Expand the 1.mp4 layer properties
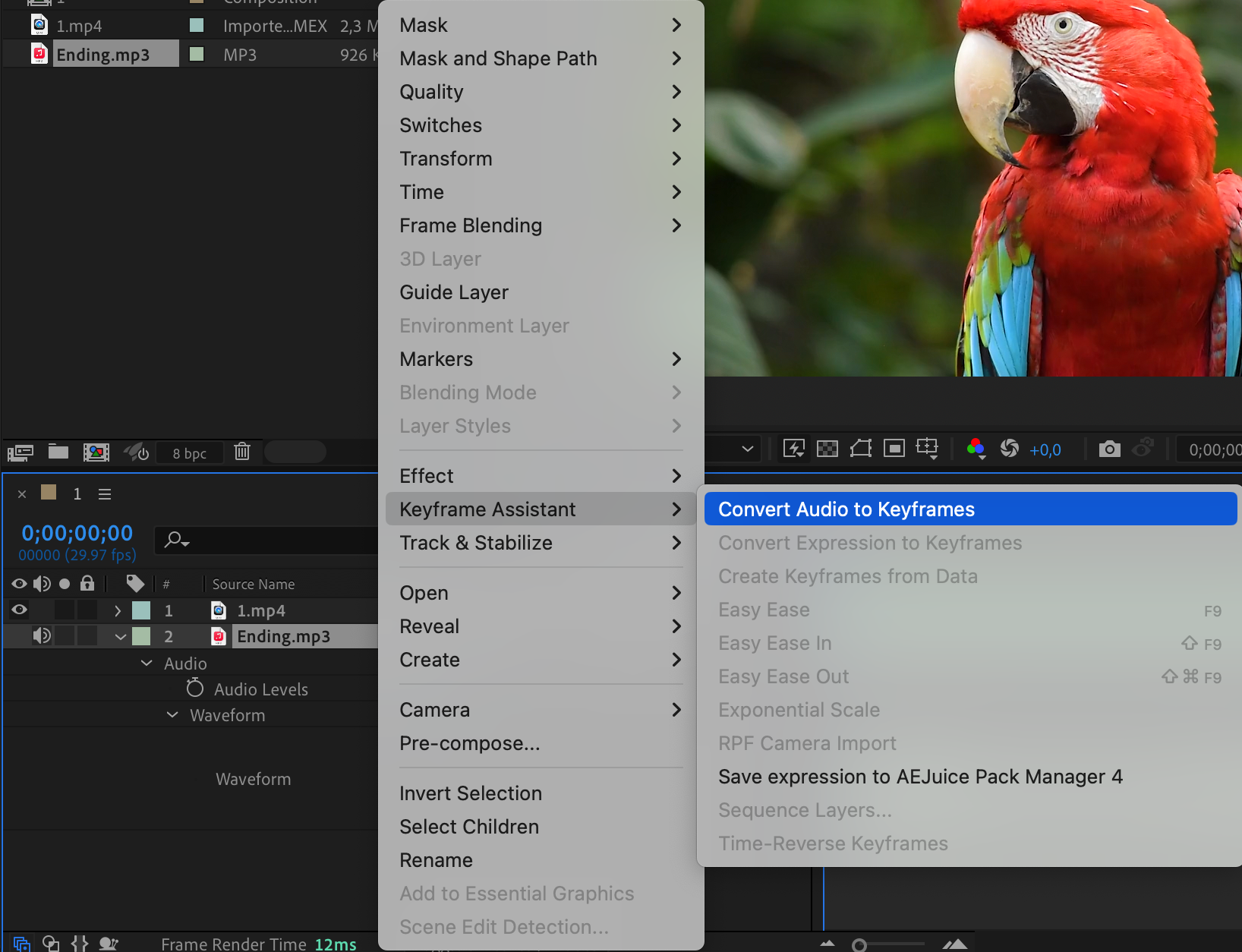The height and width of the screenshot is (952, 1242). coord(118,610)
